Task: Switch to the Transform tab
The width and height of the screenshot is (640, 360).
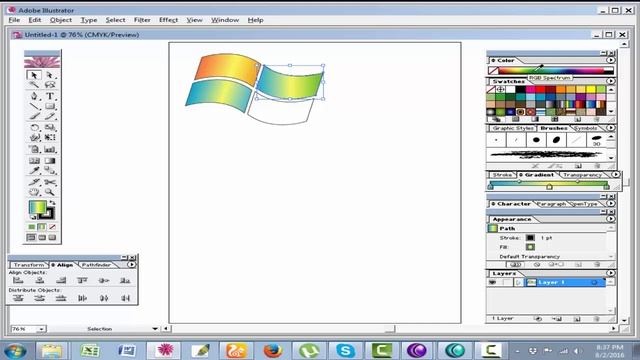Action: [x=29, y=265]
